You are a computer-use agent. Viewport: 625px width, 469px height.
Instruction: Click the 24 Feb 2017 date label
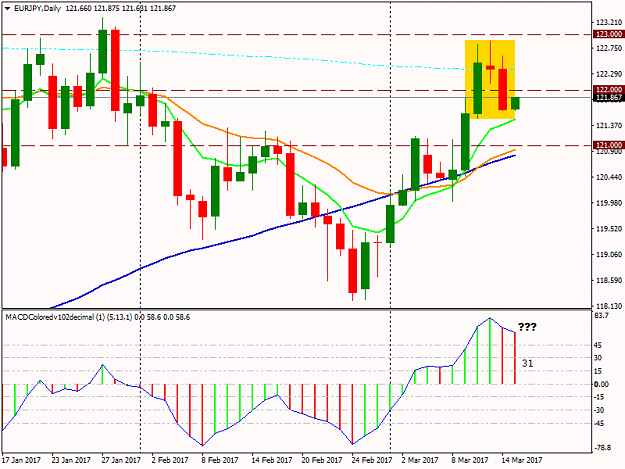click(x=372, y=460)
